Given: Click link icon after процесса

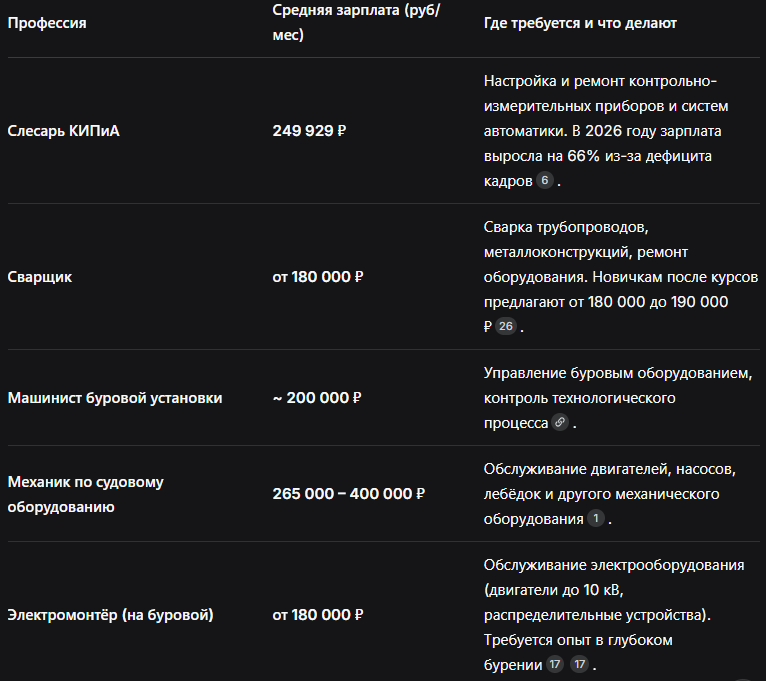Looking at the screenshot, I should pos(560,422).
